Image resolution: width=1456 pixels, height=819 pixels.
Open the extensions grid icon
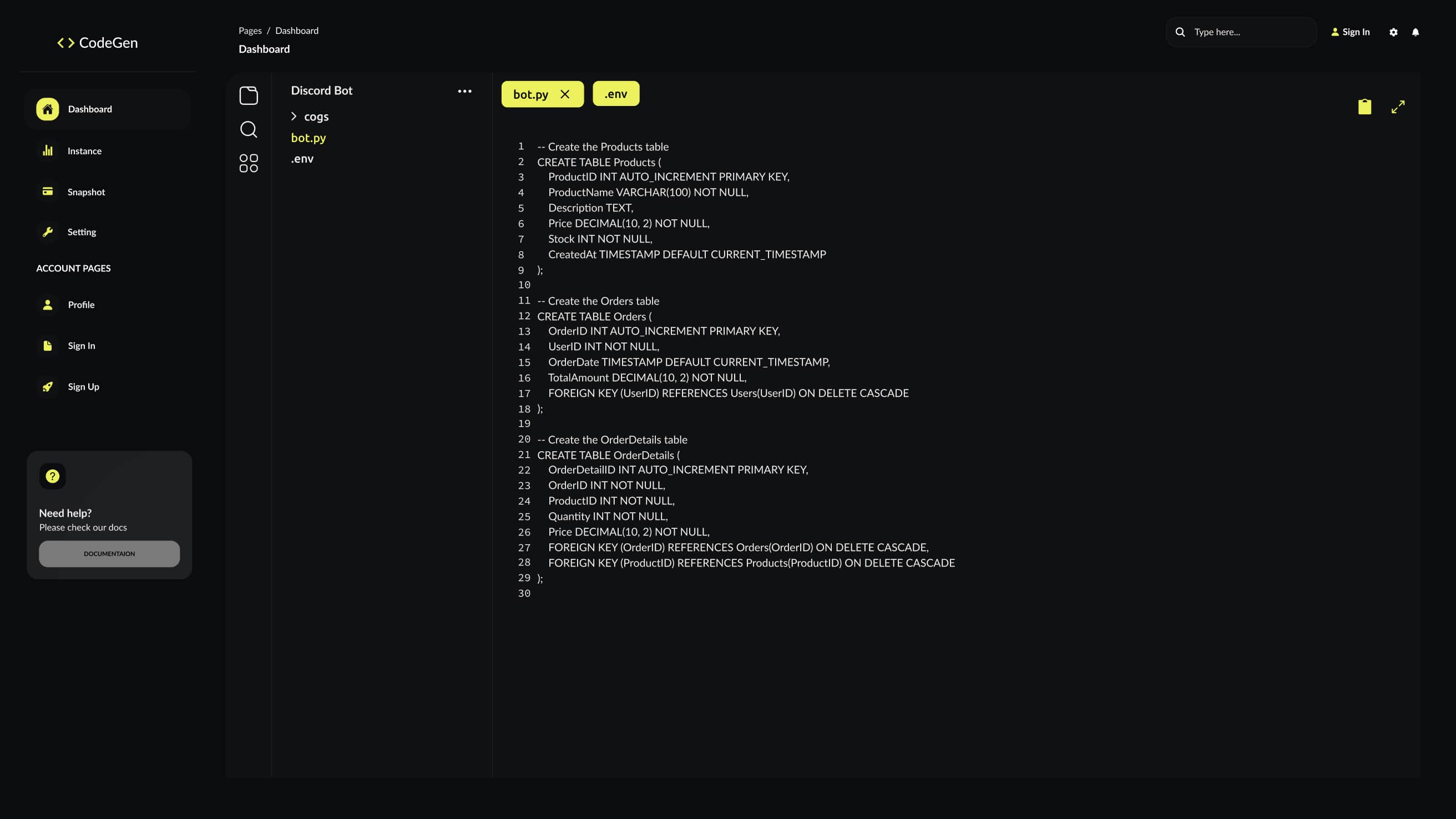pos(249,163)
